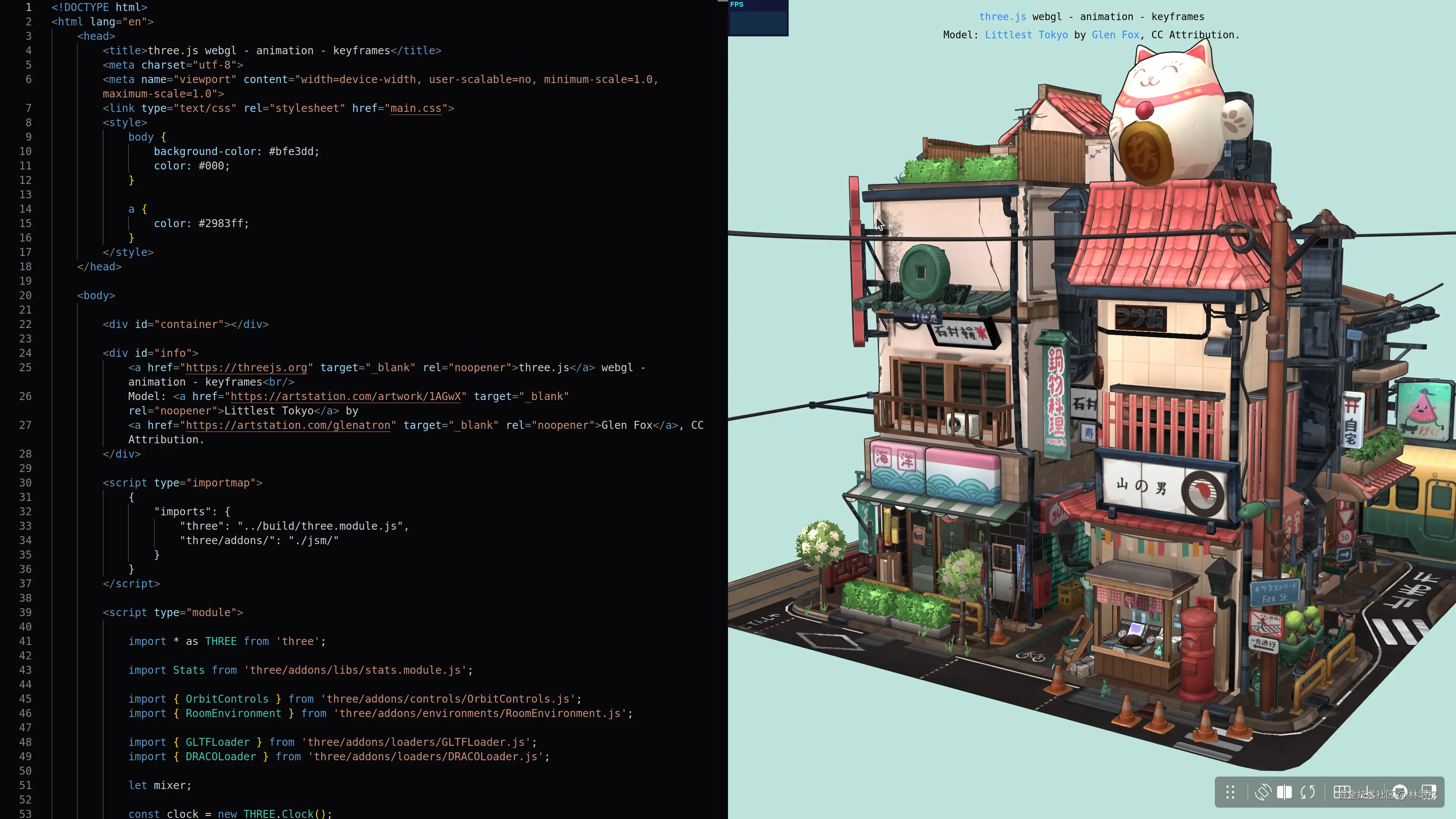1456x819 pixels.
Task: Click the refresh preview arrows icon
Action: tap(1307, 792)
